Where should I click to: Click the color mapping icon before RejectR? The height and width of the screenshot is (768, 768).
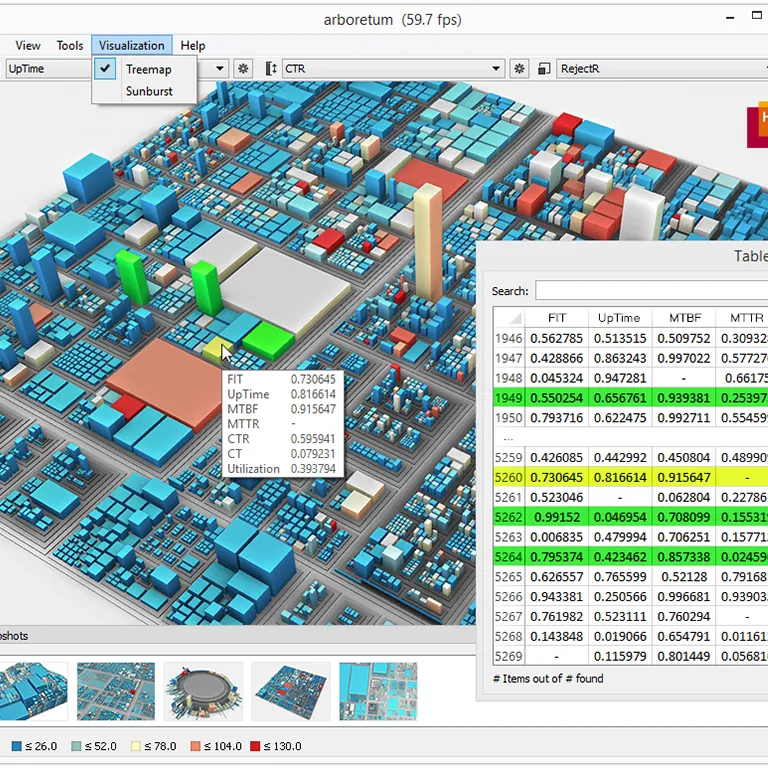click(544, 69)
